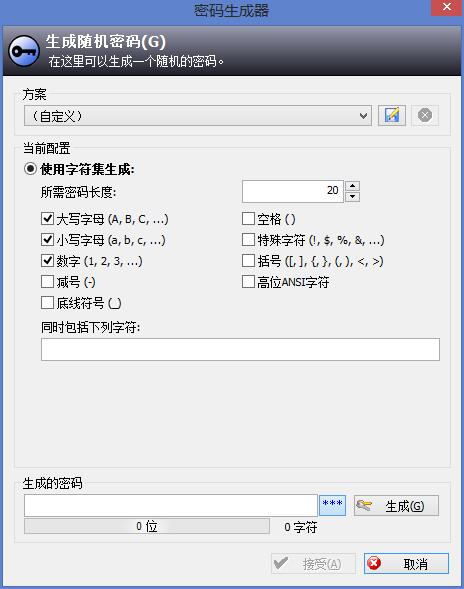Click the 0 位 password quality bar
This screenshot has width=464, height=589.
(147, 526)
